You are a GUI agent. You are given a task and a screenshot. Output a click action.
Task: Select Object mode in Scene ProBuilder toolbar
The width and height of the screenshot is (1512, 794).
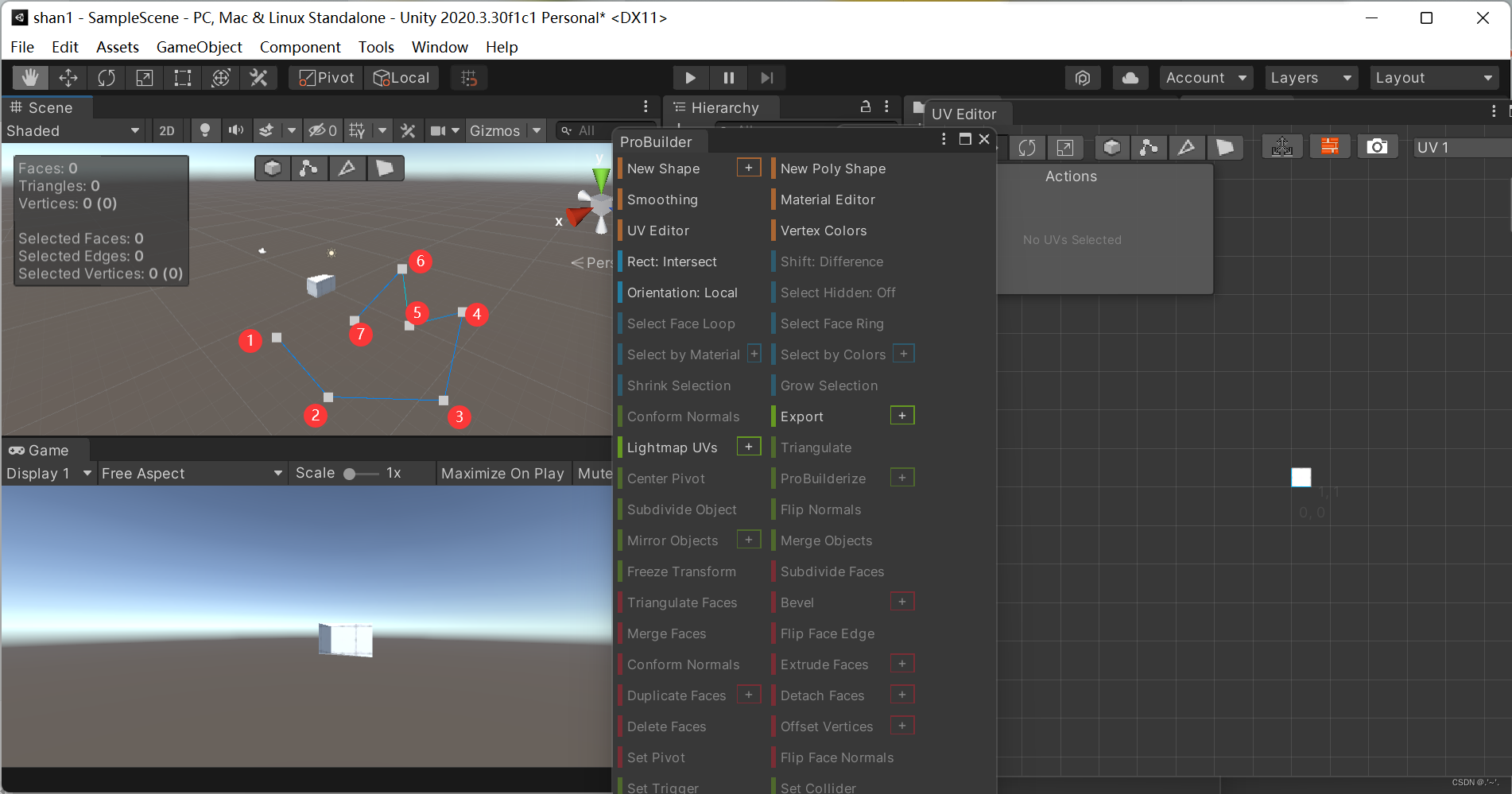pyautogui.click(x=273, y=168)
